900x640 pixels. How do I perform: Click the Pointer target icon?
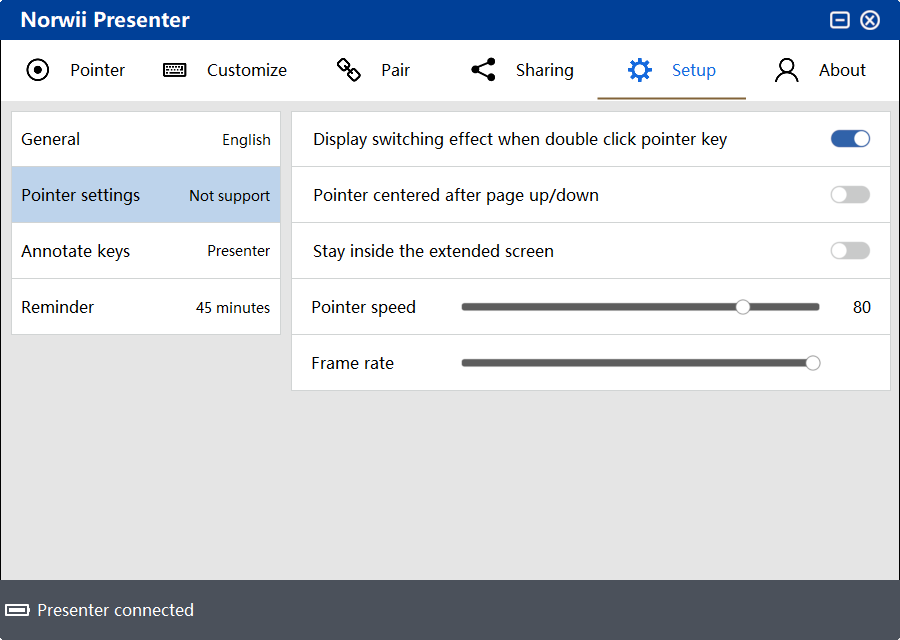(38, 70)
